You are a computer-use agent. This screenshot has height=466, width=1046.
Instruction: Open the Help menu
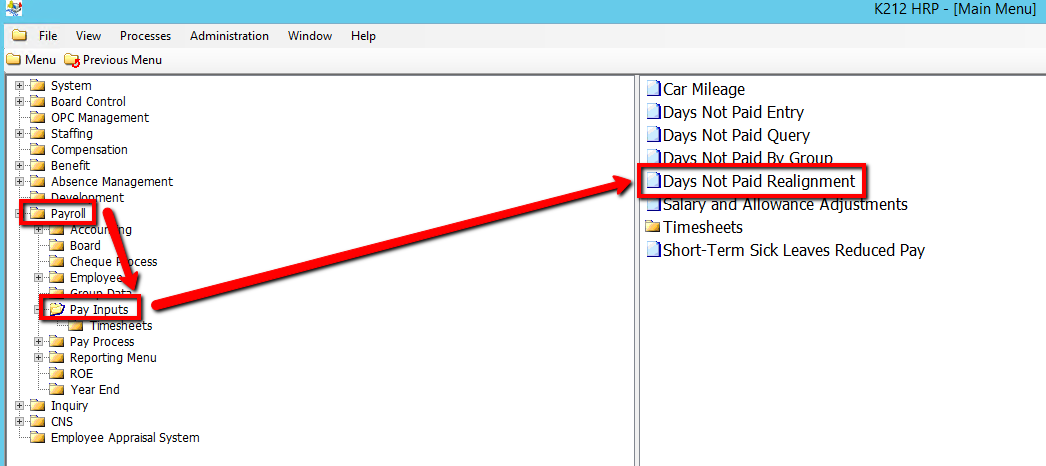coord(363,36)
